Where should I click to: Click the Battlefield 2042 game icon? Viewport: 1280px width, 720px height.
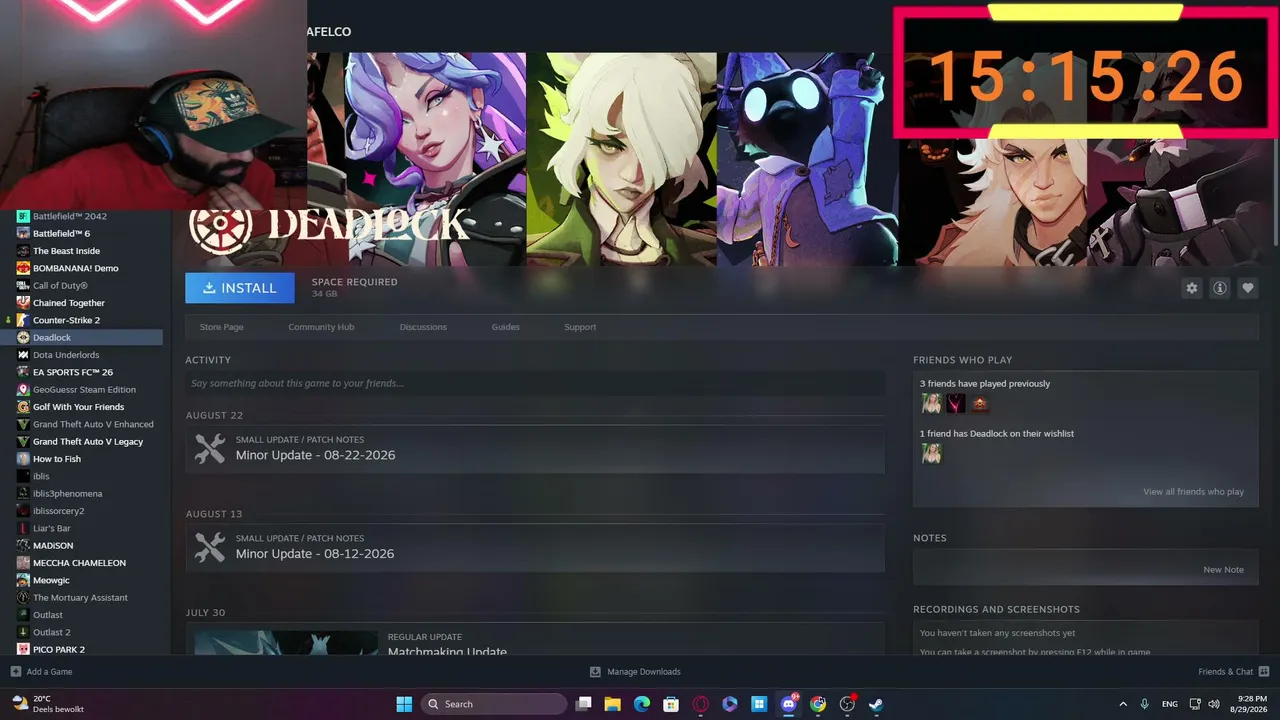tap(24, 216)
